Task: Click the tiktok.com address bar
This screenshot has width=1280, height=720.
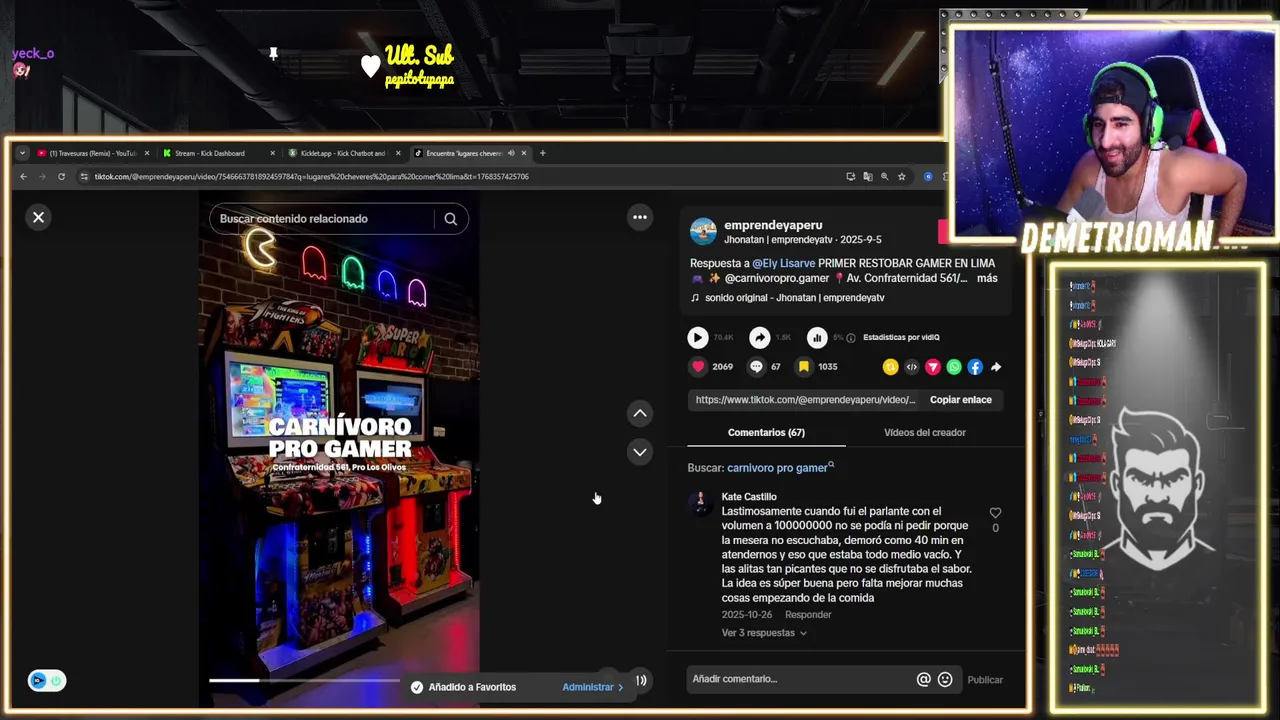Action: pyautogui.click(x=460, y=177)
